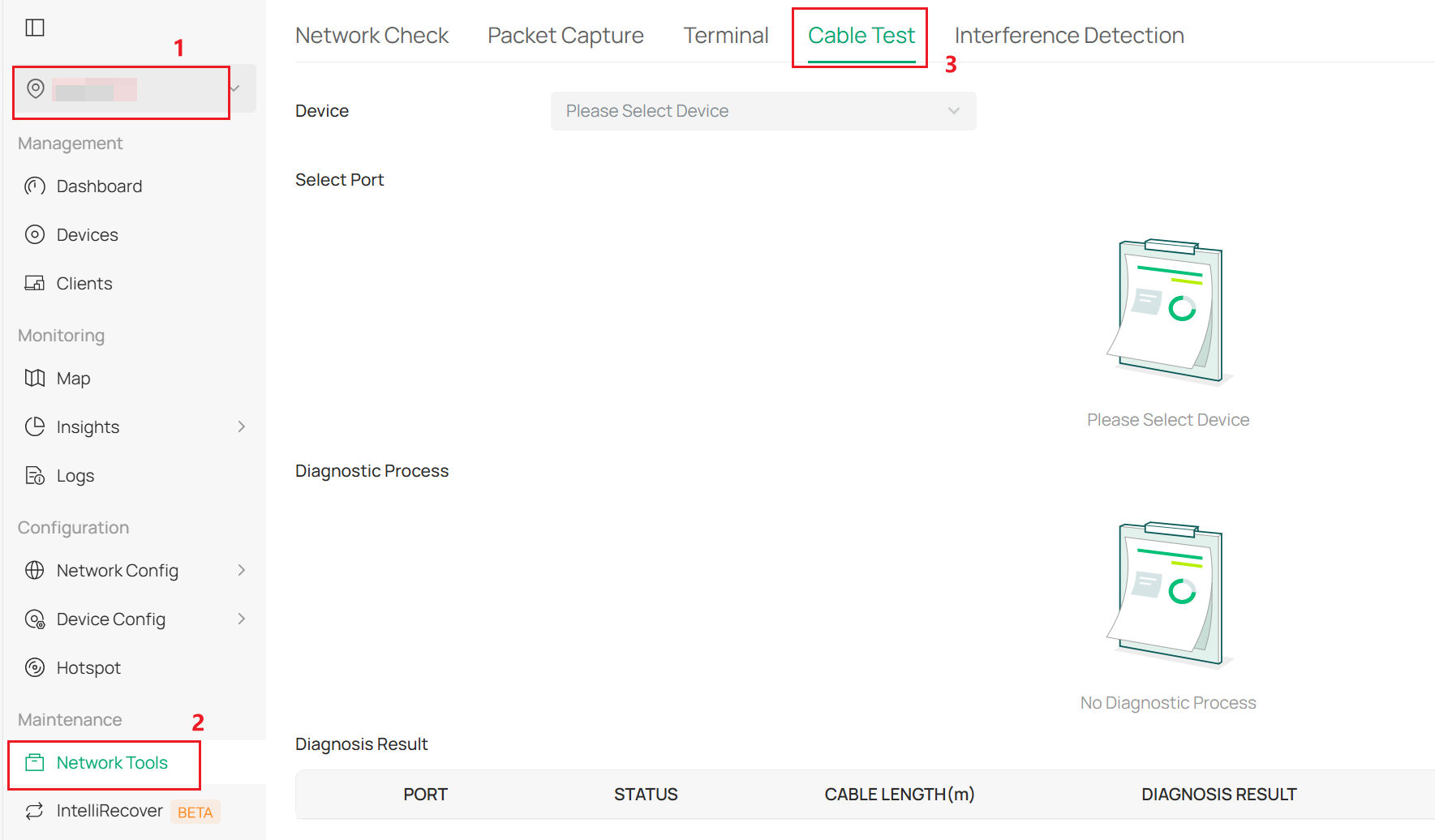Click the sidebar collapse icon at top left
The image size is (1435, 840).
point(35,27)
